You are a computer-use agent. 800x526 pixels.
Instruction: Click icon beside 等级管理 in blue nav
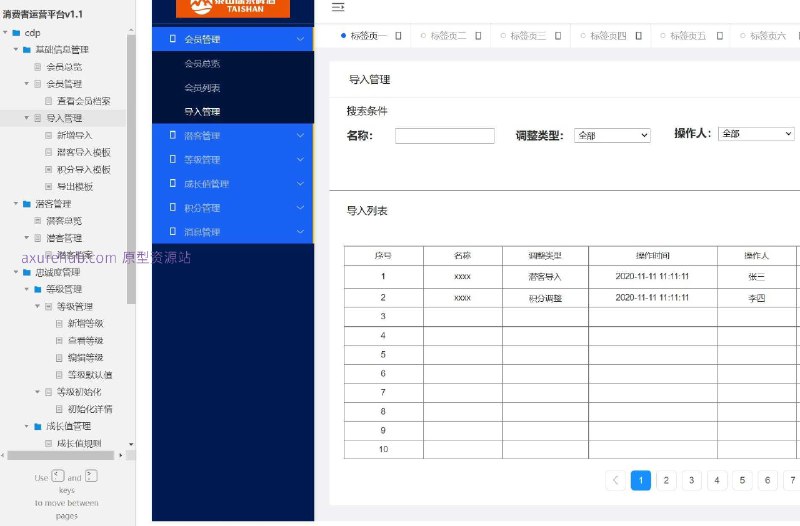tap(172, 159)
